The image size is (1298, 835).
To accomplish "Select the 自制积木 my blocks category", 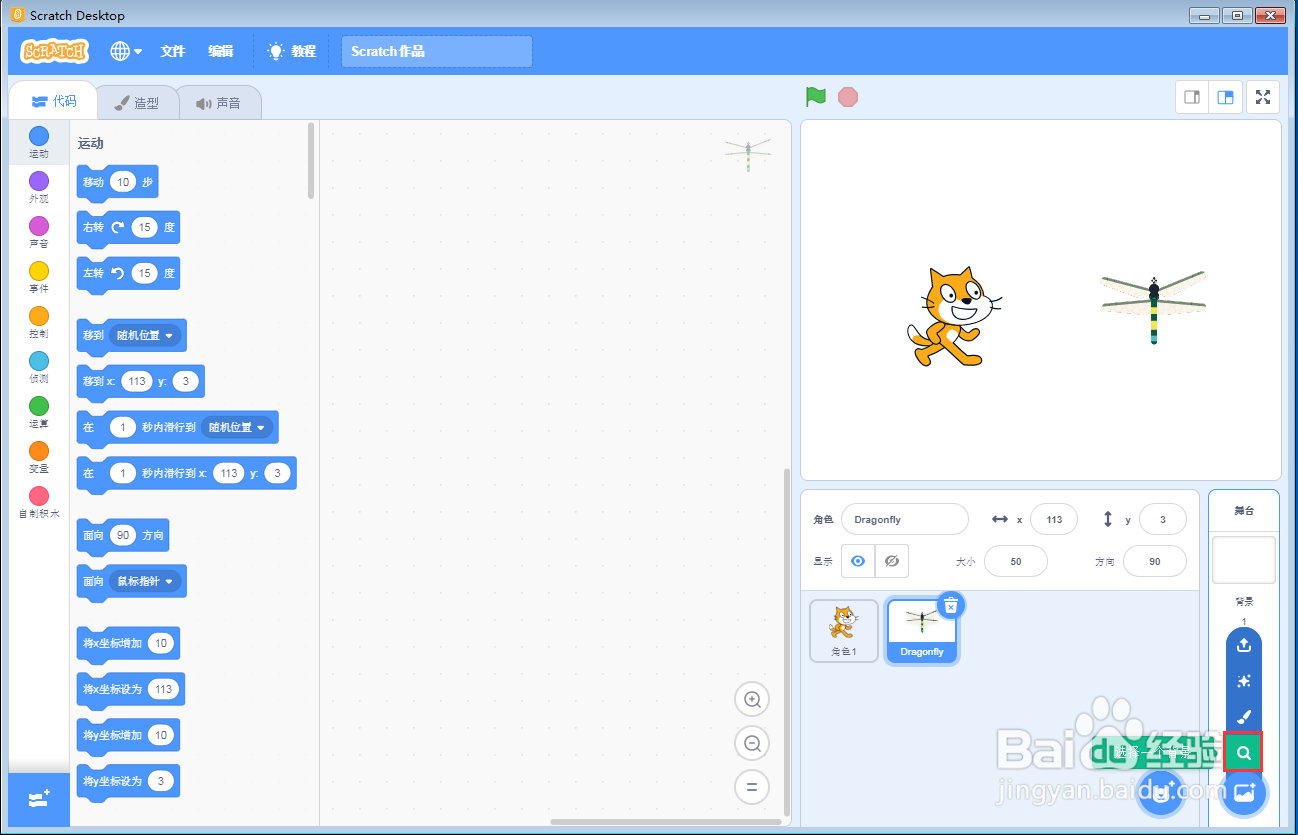I will click(x=39, y=502).
